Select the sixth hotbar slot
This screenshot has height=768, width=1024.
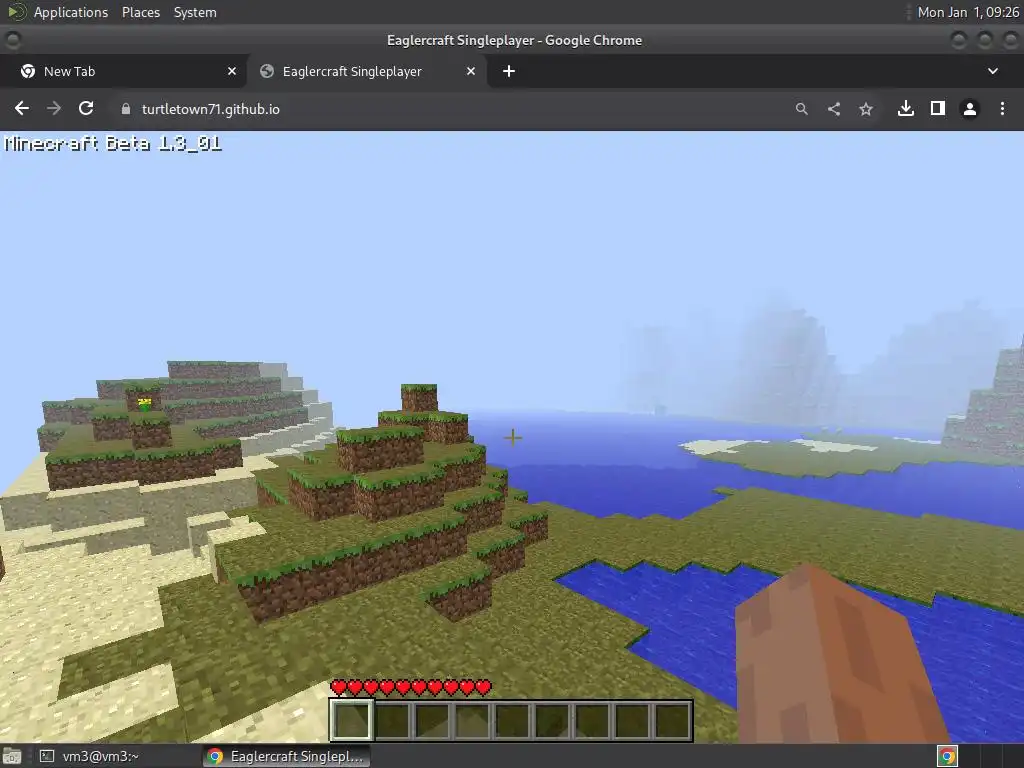pos(551,720)
